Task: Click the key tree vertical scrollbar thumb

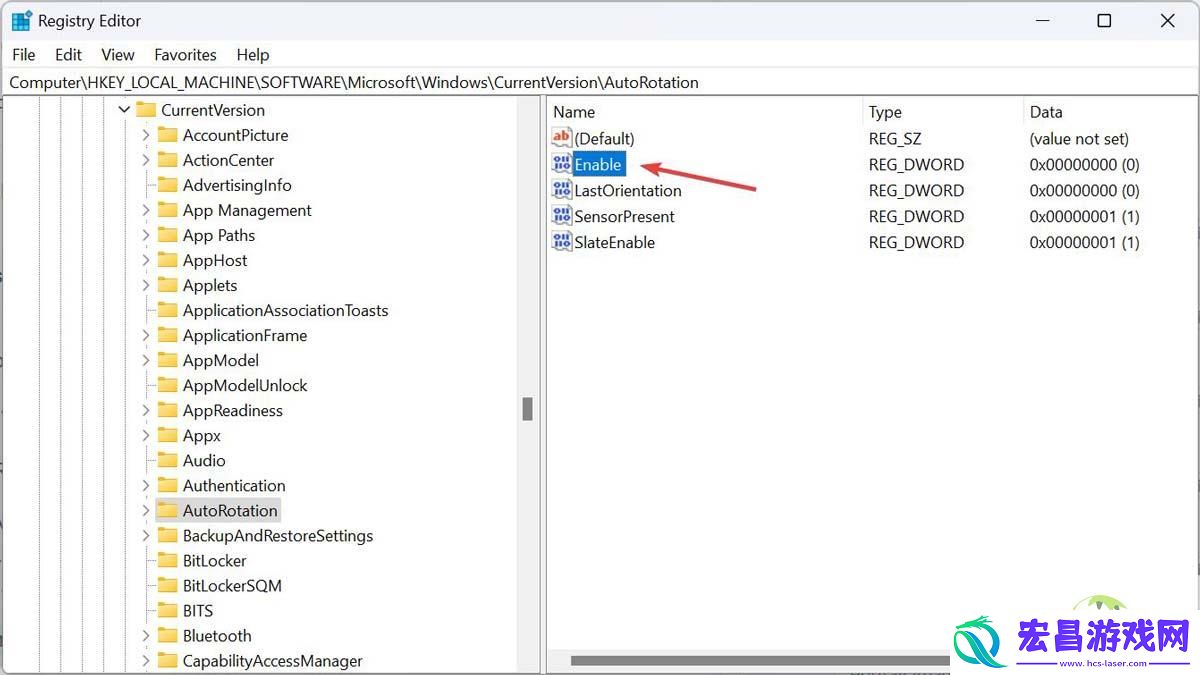Action: 528,409
